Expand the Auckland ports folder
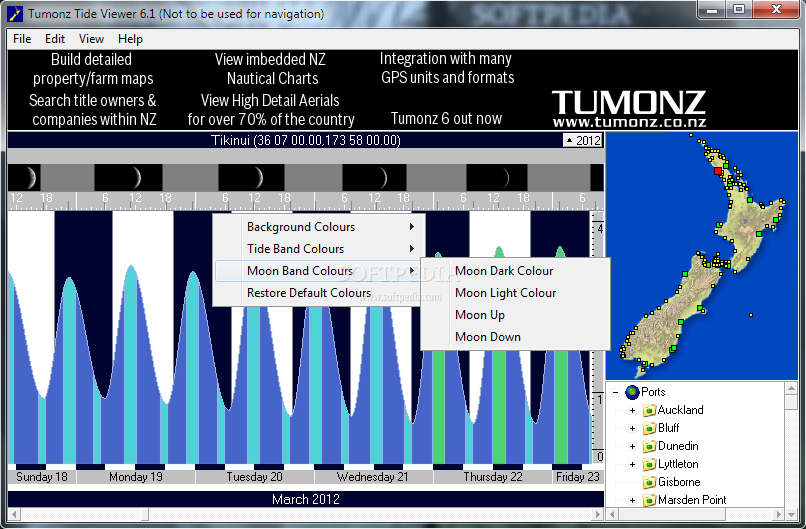 click(633, 410)
